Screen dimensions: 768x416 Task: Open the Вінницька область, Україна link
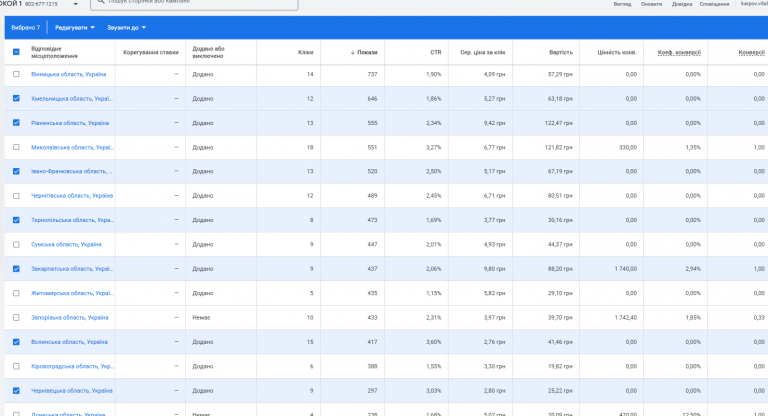tap(69, 74)
